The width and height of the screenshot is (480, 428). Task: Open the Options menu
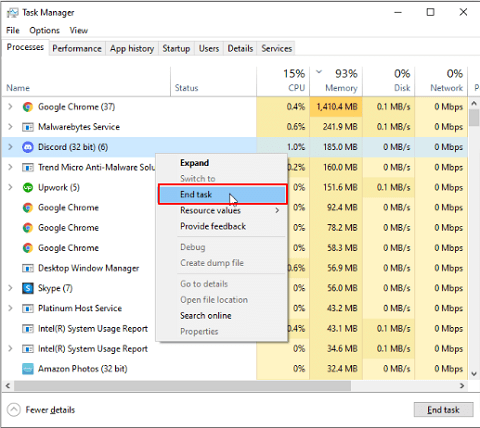tap(44, 30)
